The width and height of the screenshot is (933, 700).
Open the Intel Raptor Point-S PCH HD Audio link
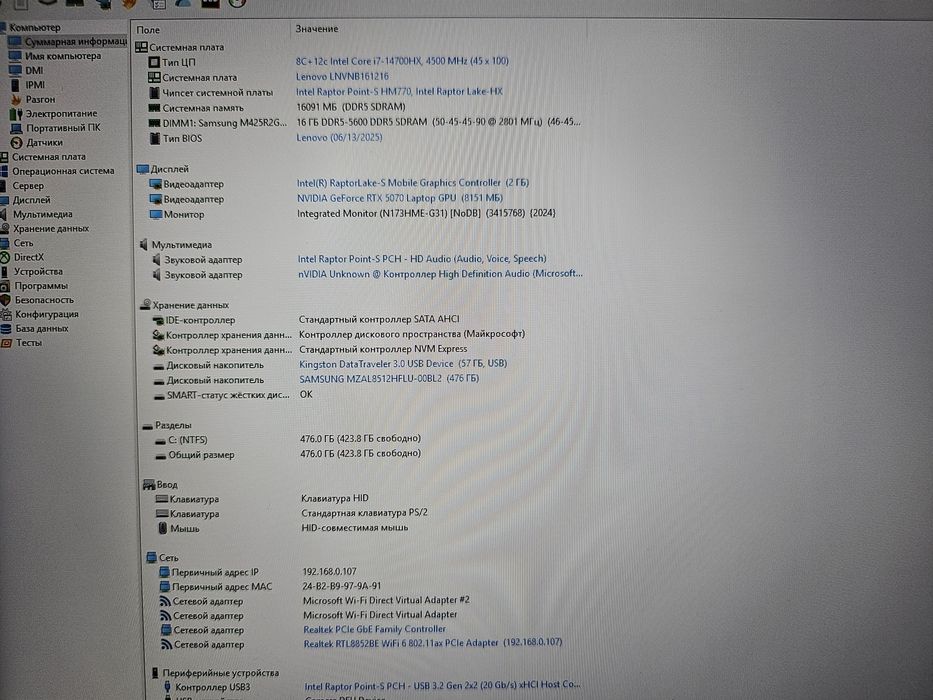pyautogui.click(x=422, y=259)
